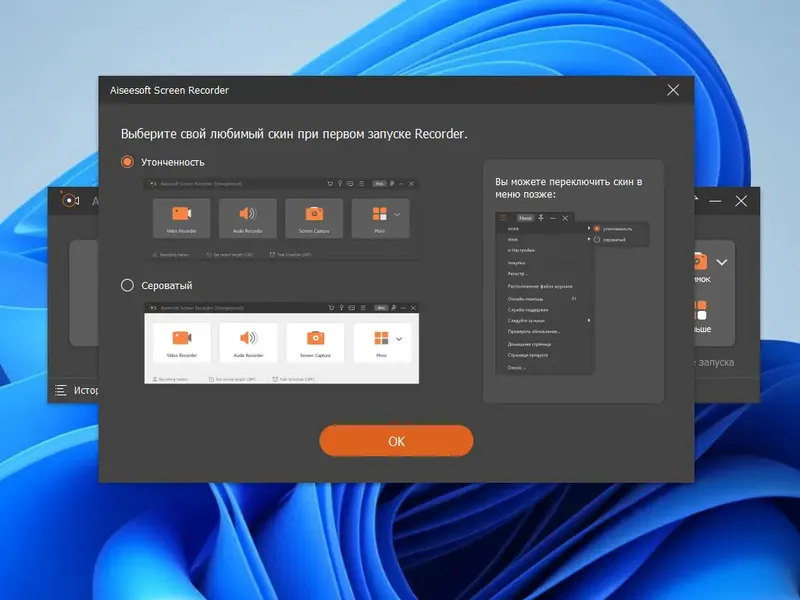
Task: Select the утонченность skin option in the menu preview
Action: pos(618,228)
